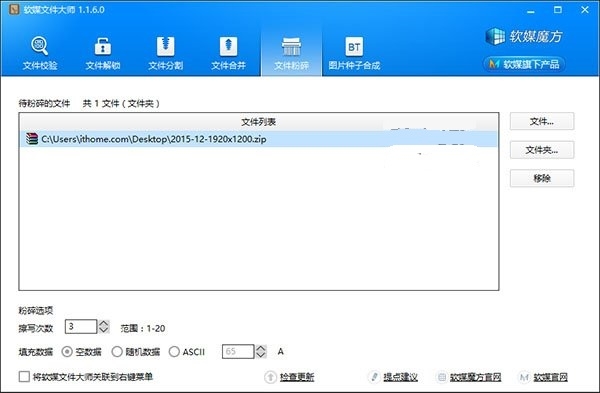Open the 软媒魔方官网 website link
Viewport: 600px width, 393px height.
pos(475,377)
